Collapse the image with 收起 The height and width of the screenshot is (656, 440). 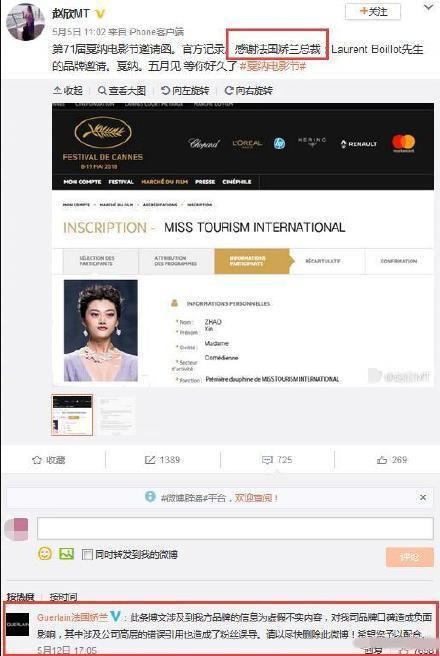coord(68,90)
